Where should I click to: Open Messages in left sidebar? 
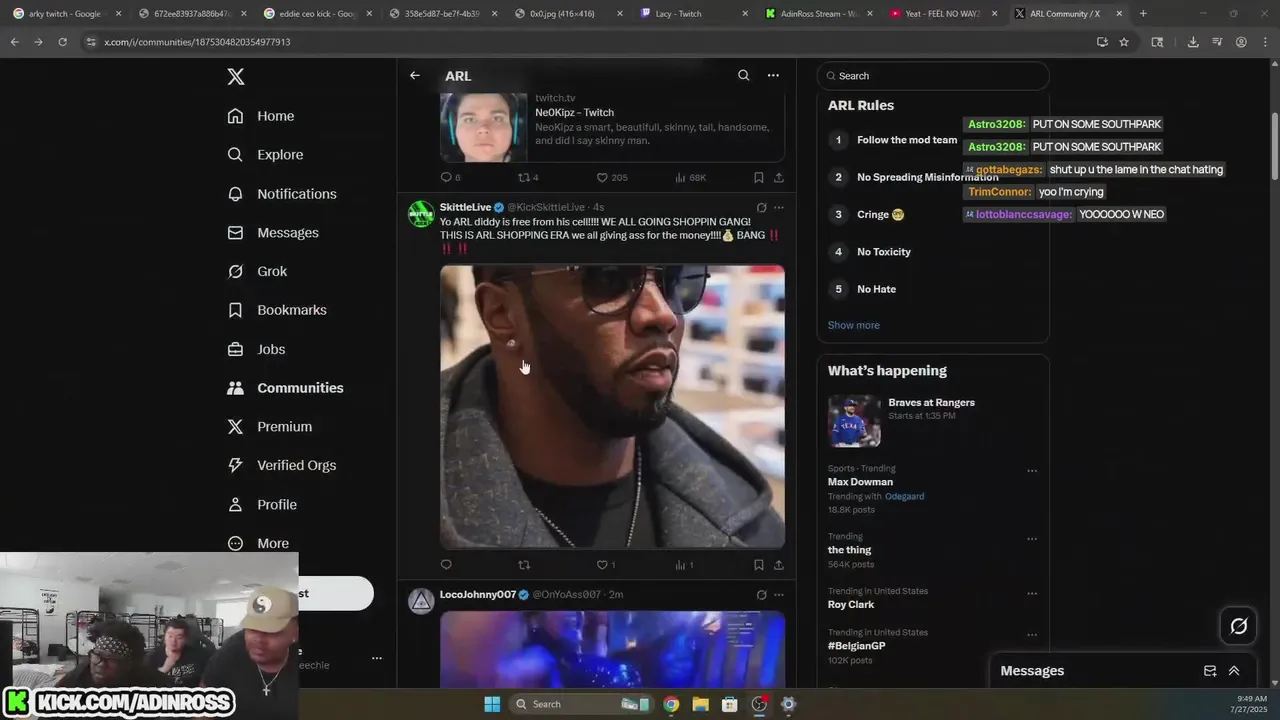pos(273,233)
